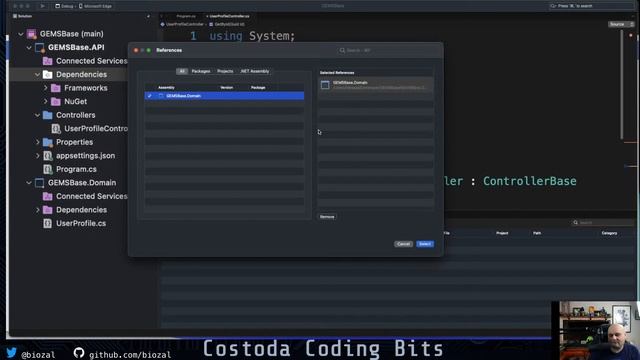
Task: Click the errors panel search field
Action: point(602,222)
